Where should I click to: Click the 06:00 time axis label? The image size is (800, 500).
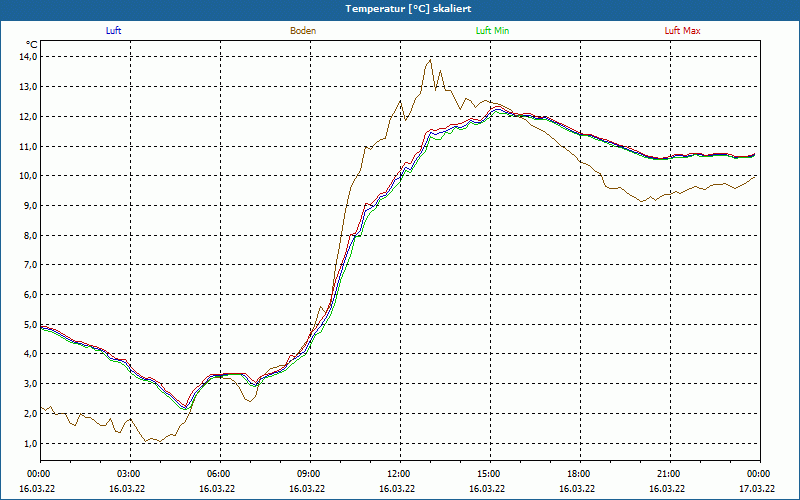coord(220,474)
